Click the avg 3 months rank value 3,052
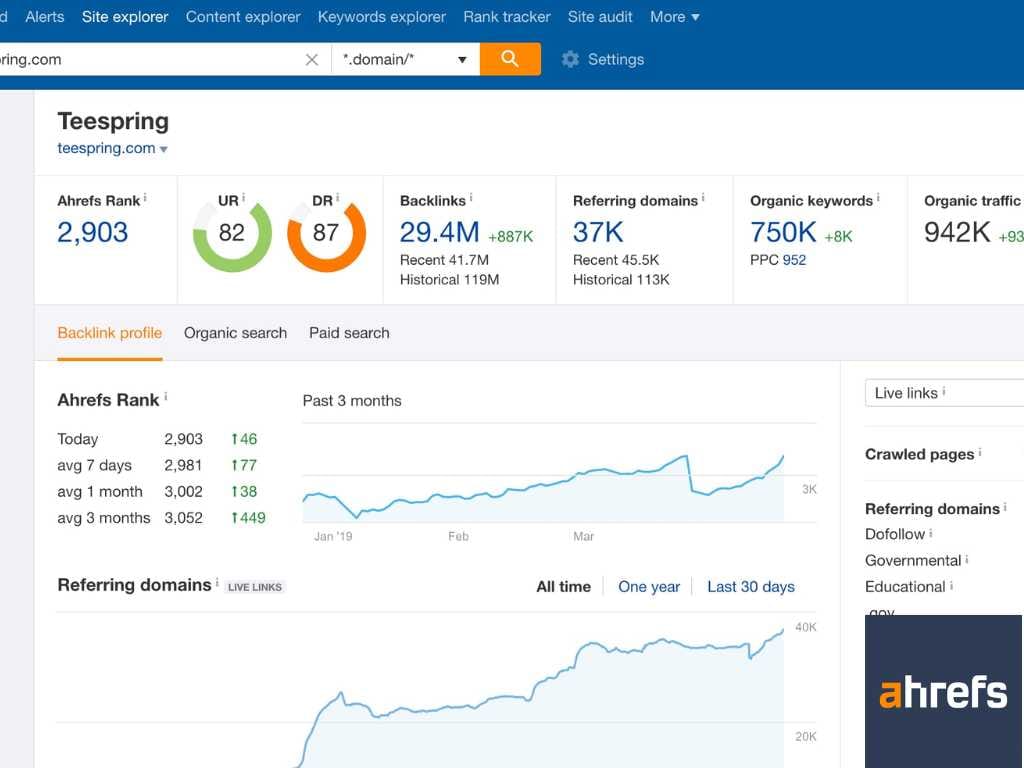 click(184, 518)
